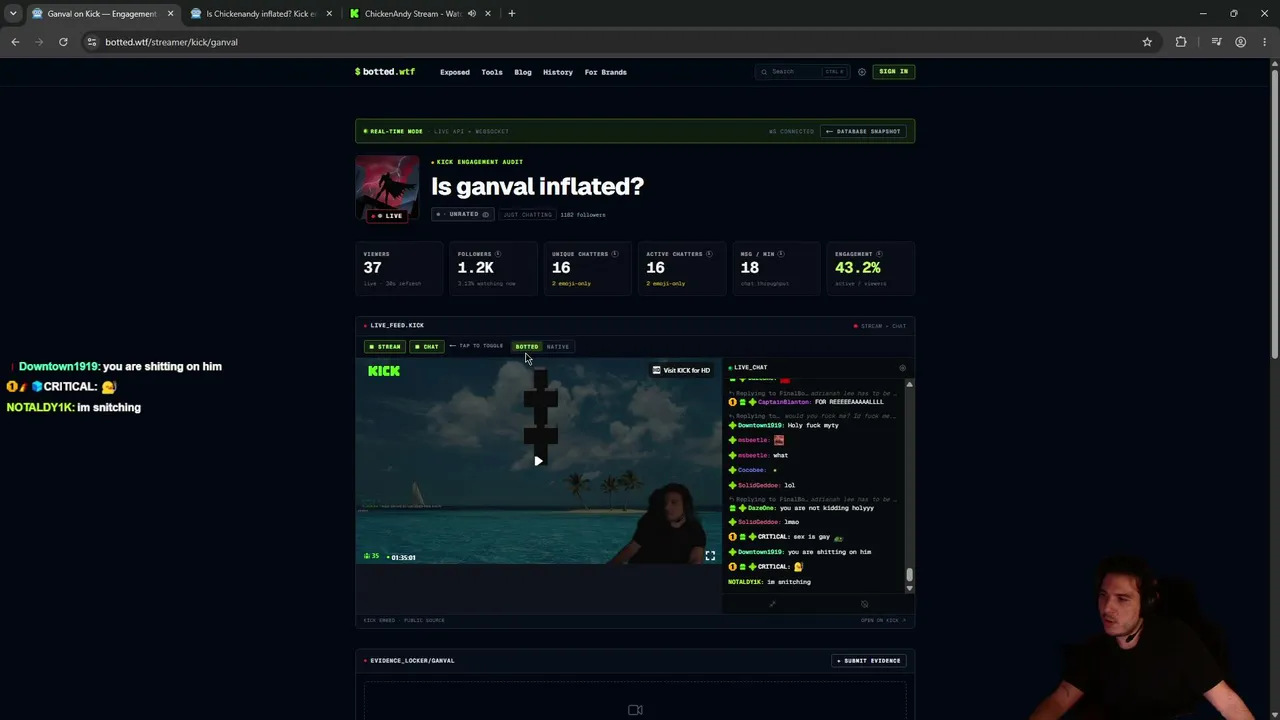
Task: Open the botted.wtf home logo
Action: tap(385, 72)
